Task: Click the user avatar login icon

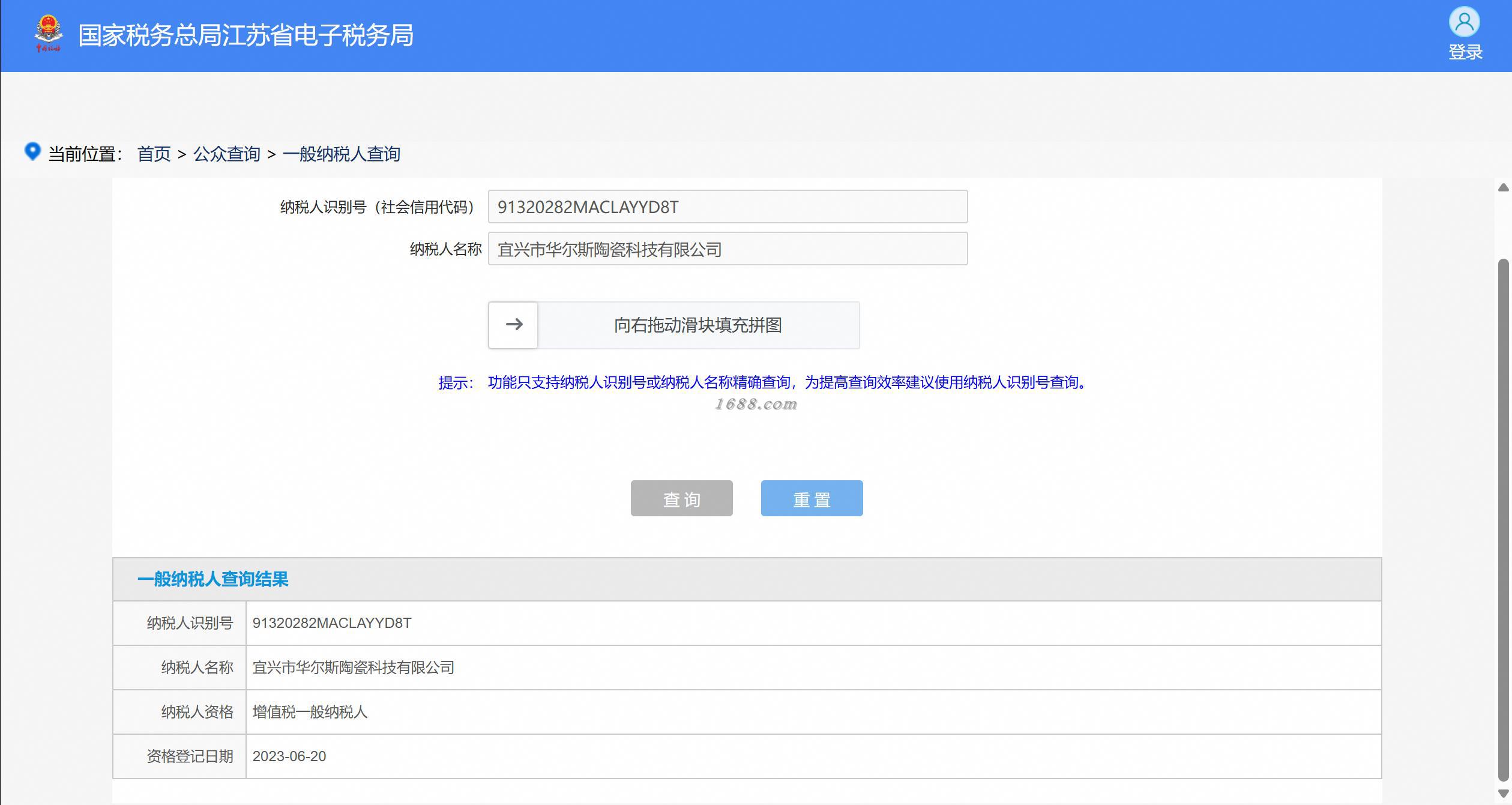Action: click(x=1464, y=22)
